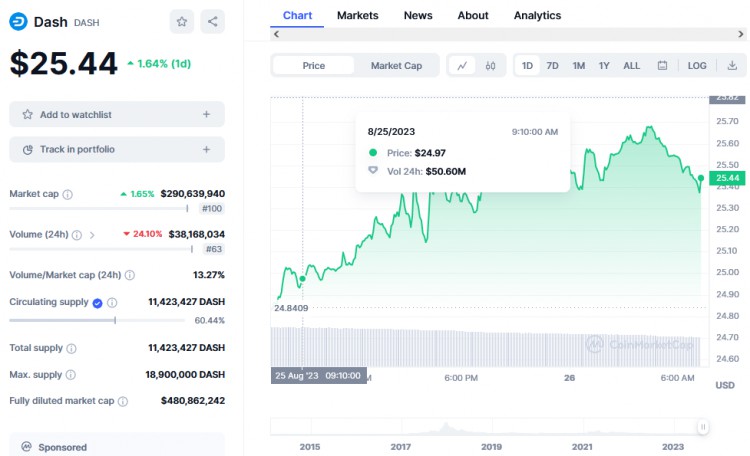This screenshot has width=750, height=456.
Task: Switch to candlestick chart view icon
Action: click(x=490, y=66)
